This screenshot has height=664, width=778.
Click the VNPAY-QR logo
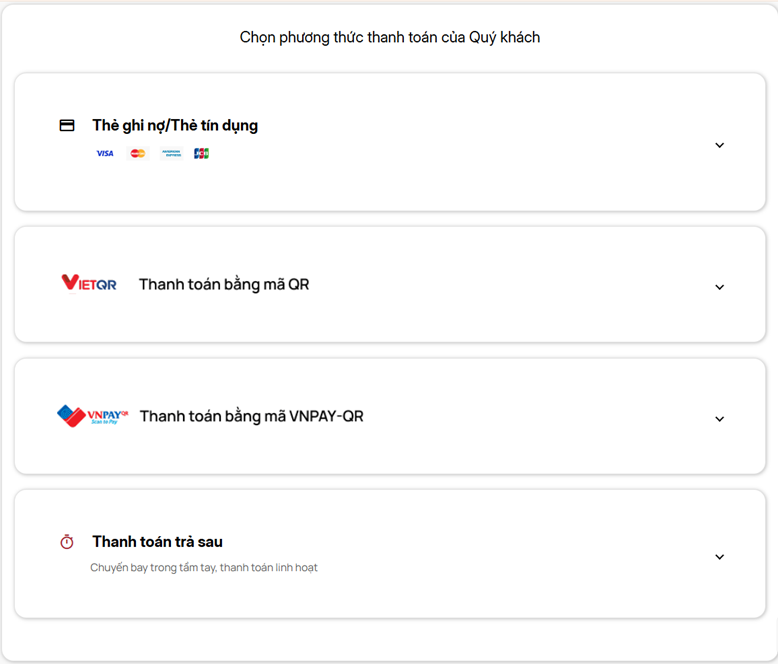coord(93,416)
